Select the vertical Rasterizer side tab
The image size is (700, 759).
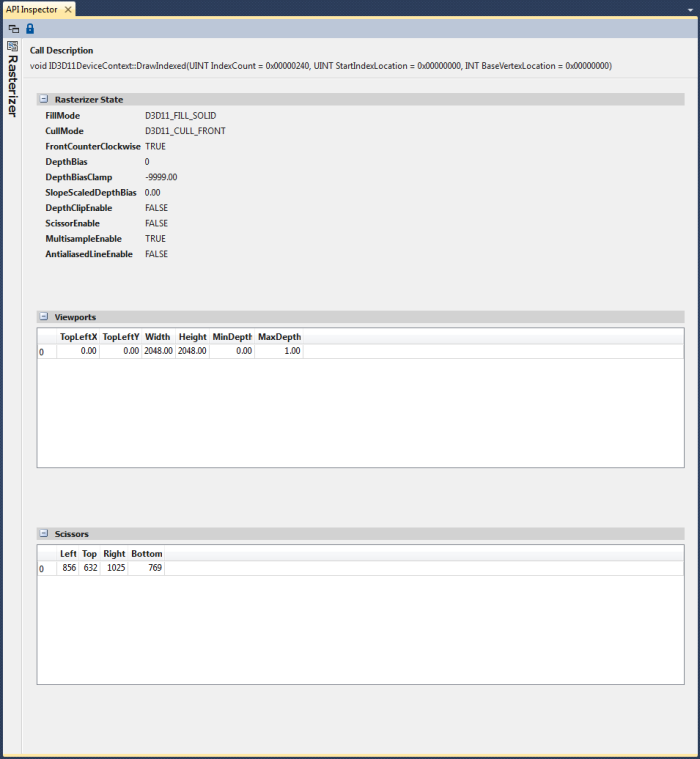[x=12, y=85]
